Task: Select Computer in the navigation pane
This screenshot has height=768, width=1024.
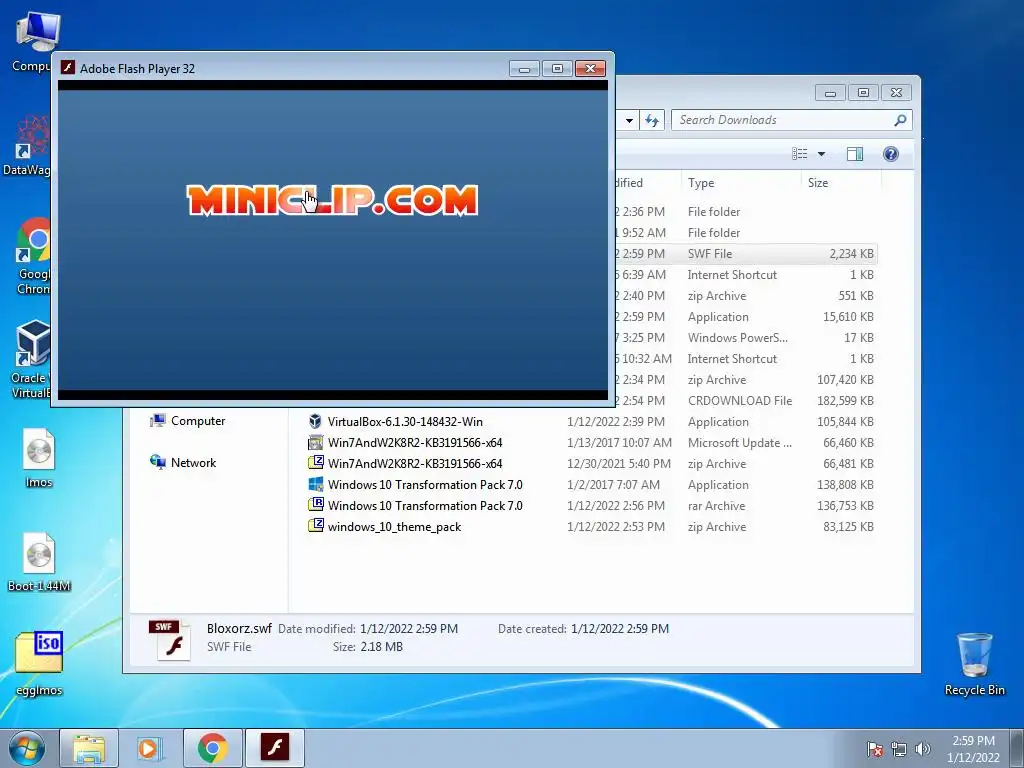Action: click(x=188, y=421)
